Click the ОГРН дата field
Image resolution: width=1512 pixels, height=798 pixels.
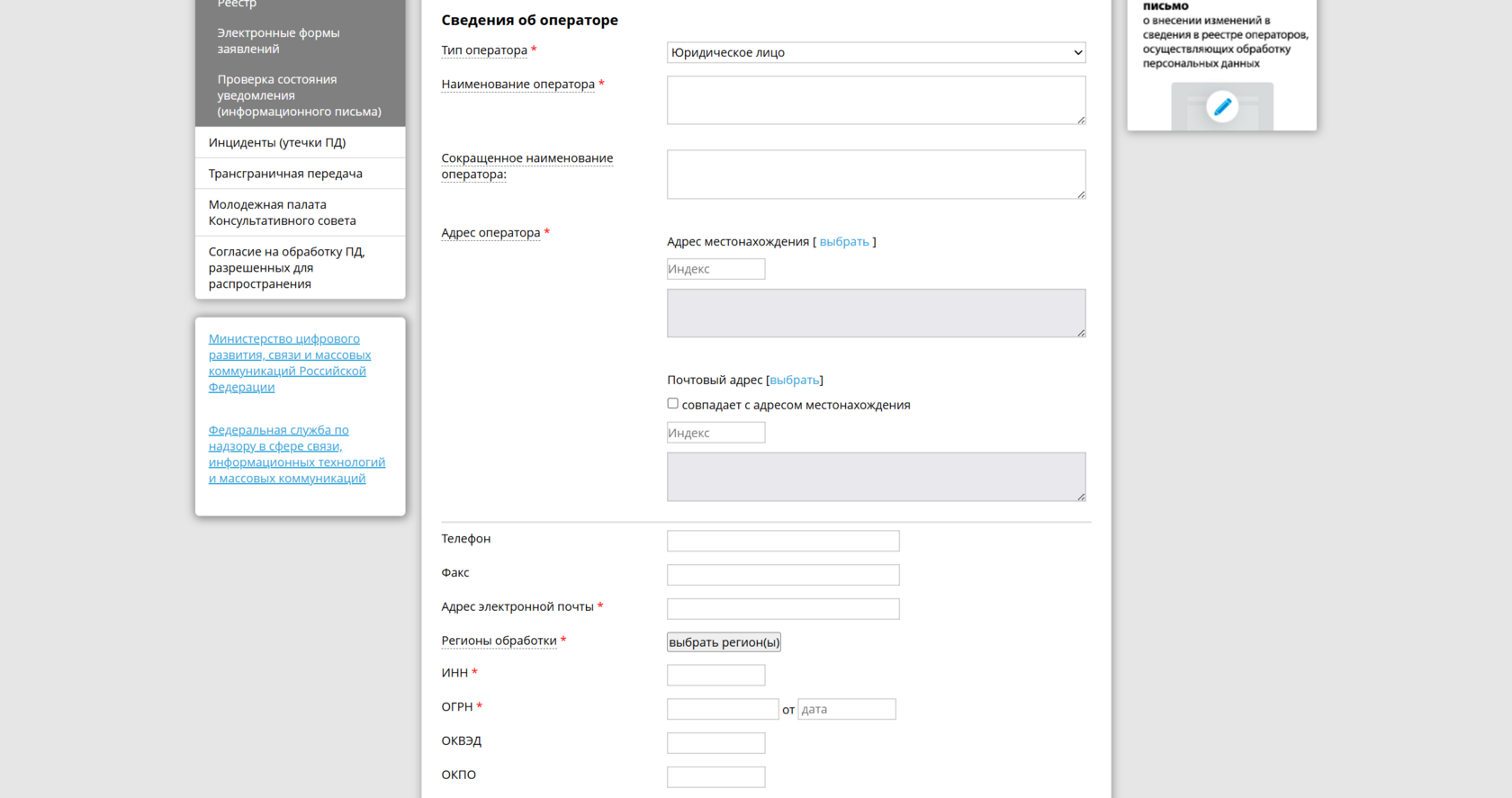847,709
